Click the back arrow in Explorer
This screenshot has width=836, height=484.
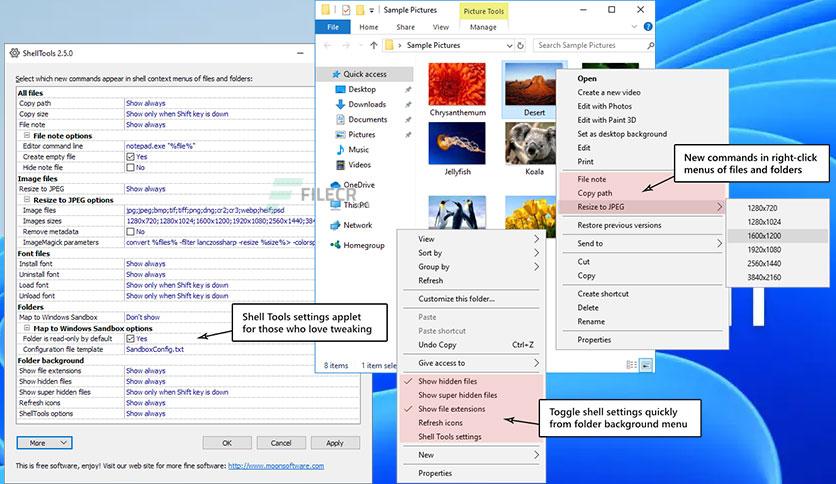point(327,45)
